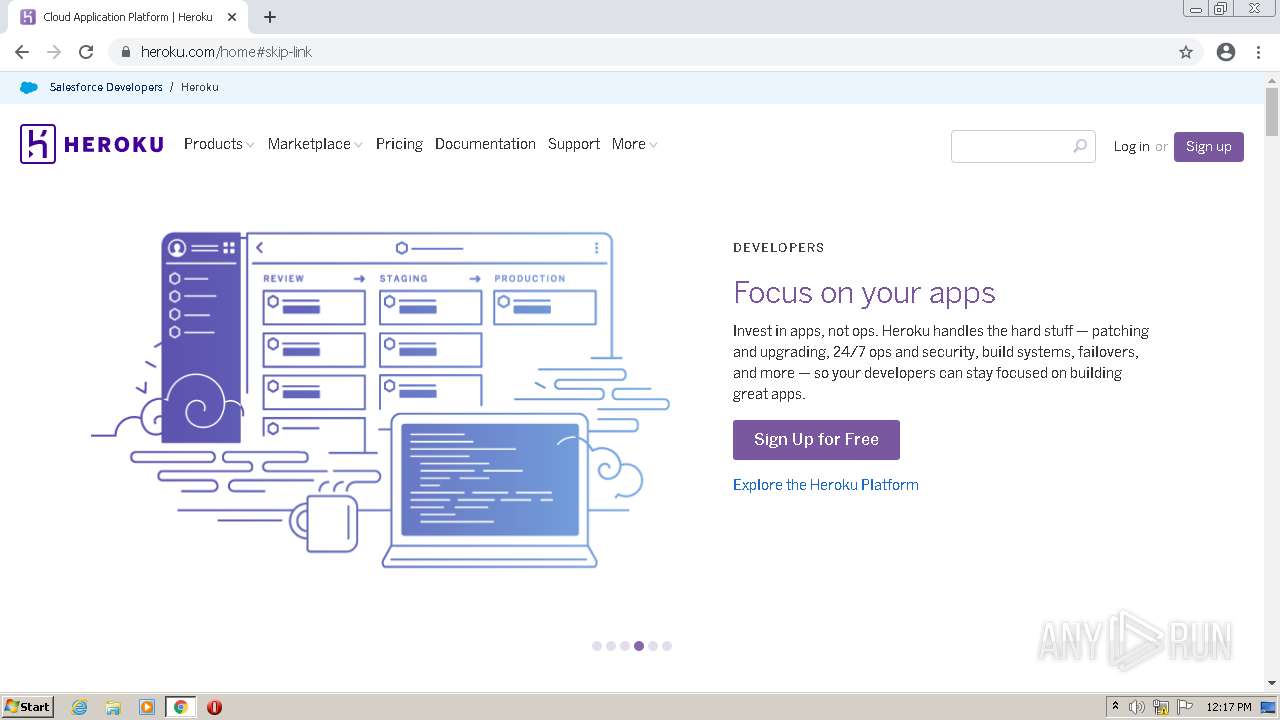The image size is (1280, 720).
Task: Select fifth carousel dot
Action: coord(653,646)
